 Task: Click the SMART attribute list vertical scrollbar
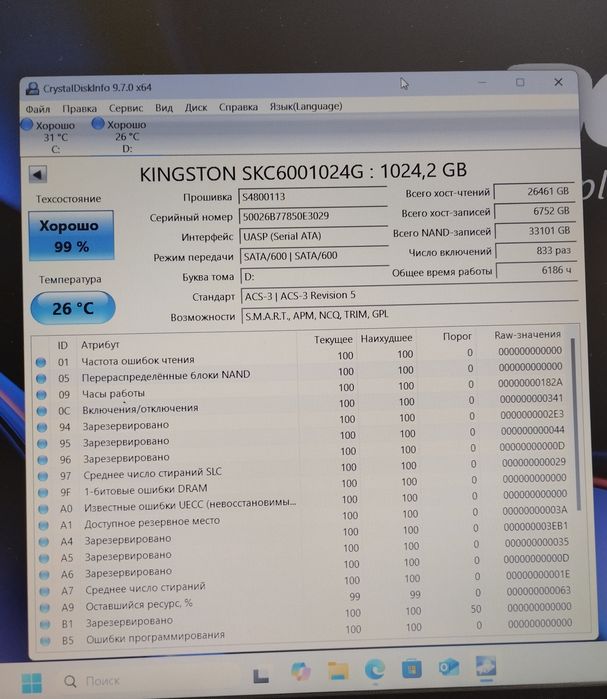(575, 424)
